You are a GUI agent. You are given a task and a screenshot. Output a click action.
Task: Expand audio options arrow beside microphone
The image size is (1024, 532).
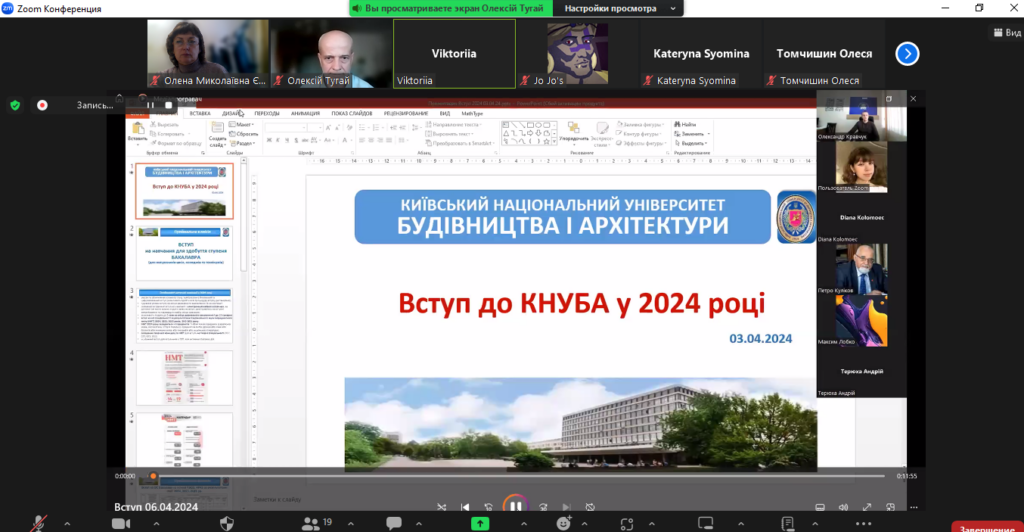(67, 524)
